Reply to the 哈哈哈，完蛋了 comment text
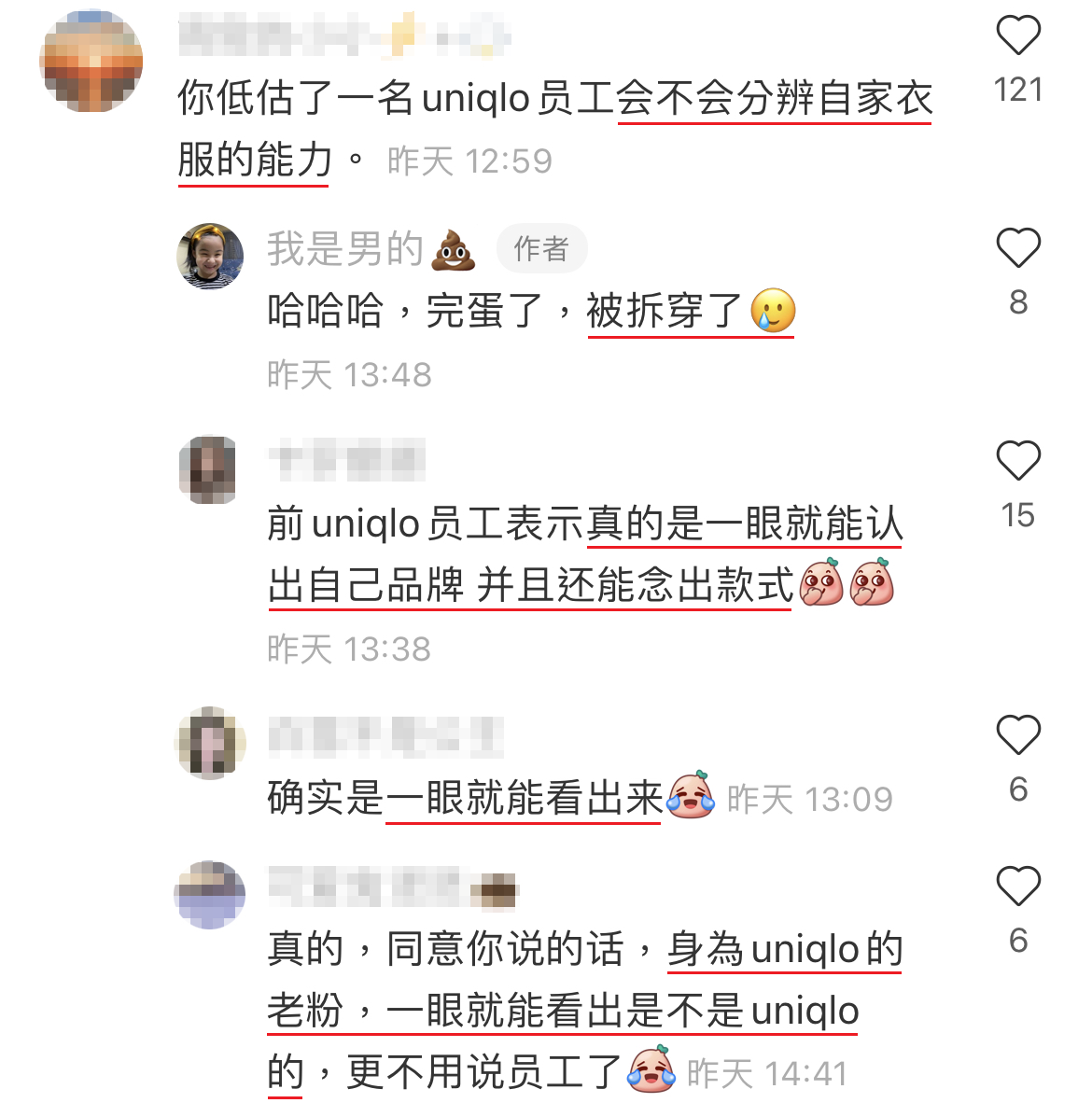 point(531,311)
